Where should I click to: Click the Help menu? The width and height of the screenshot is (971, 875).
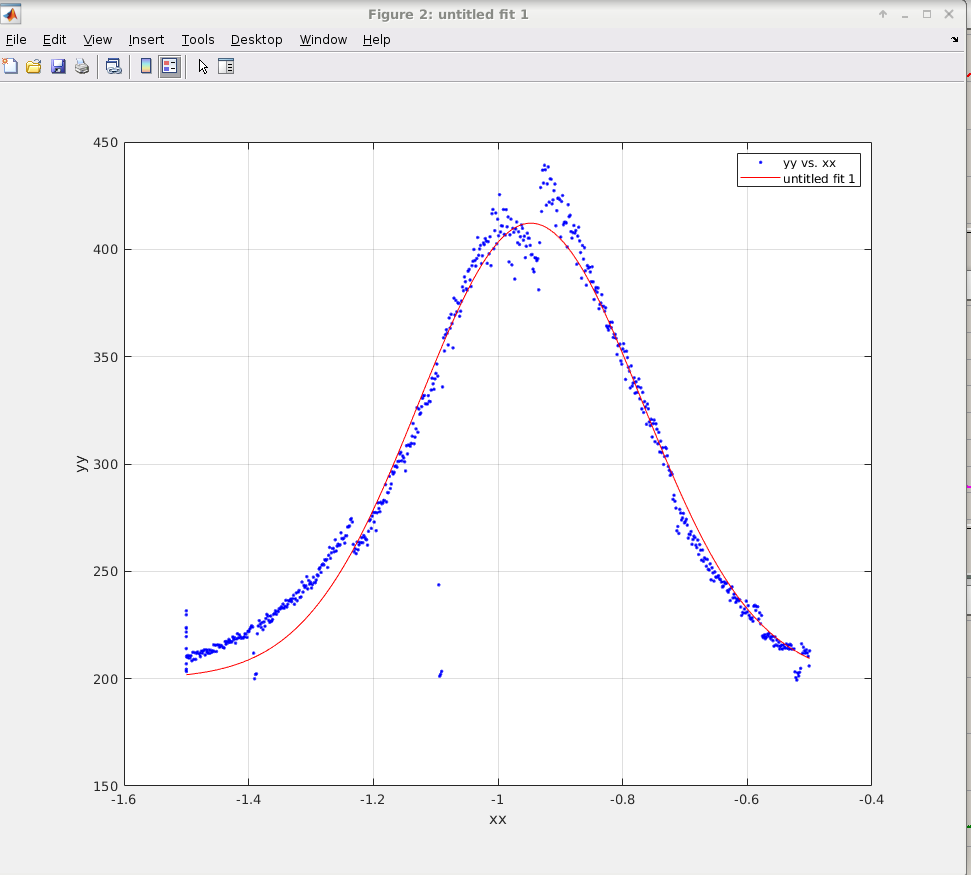coord(377,40)
